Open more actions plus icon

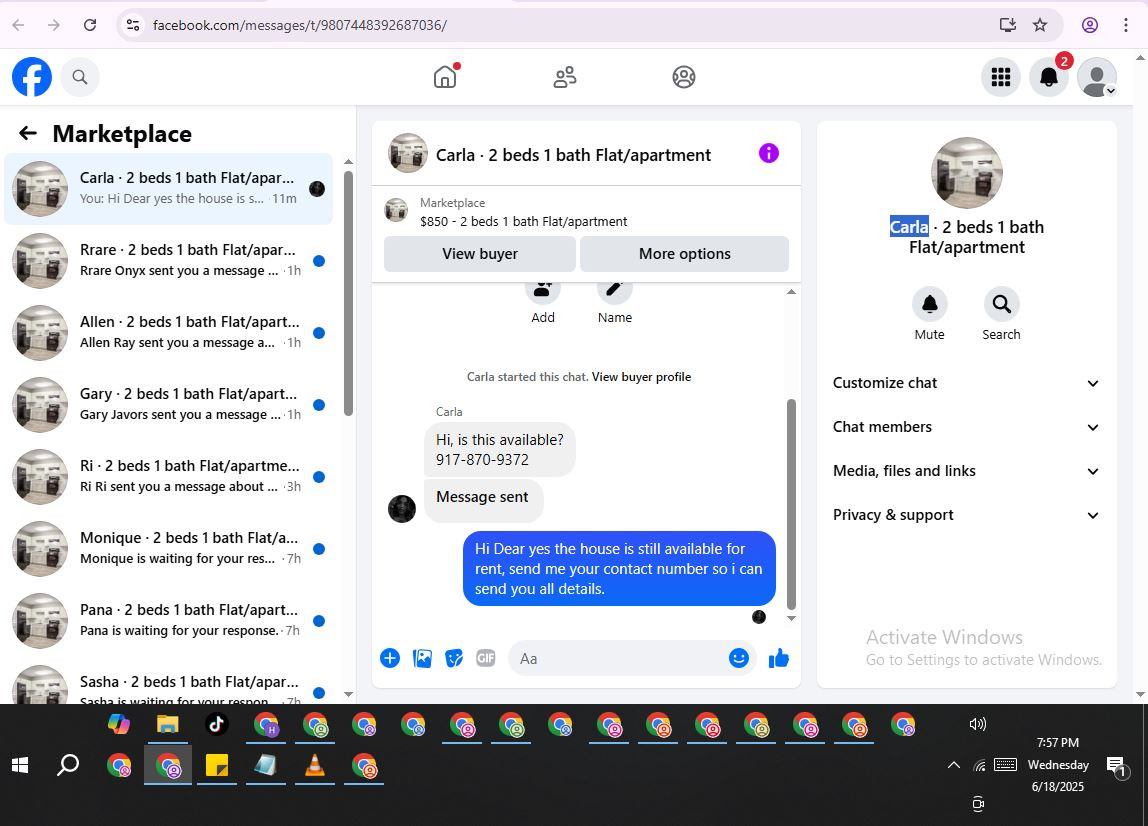(390, 658)
